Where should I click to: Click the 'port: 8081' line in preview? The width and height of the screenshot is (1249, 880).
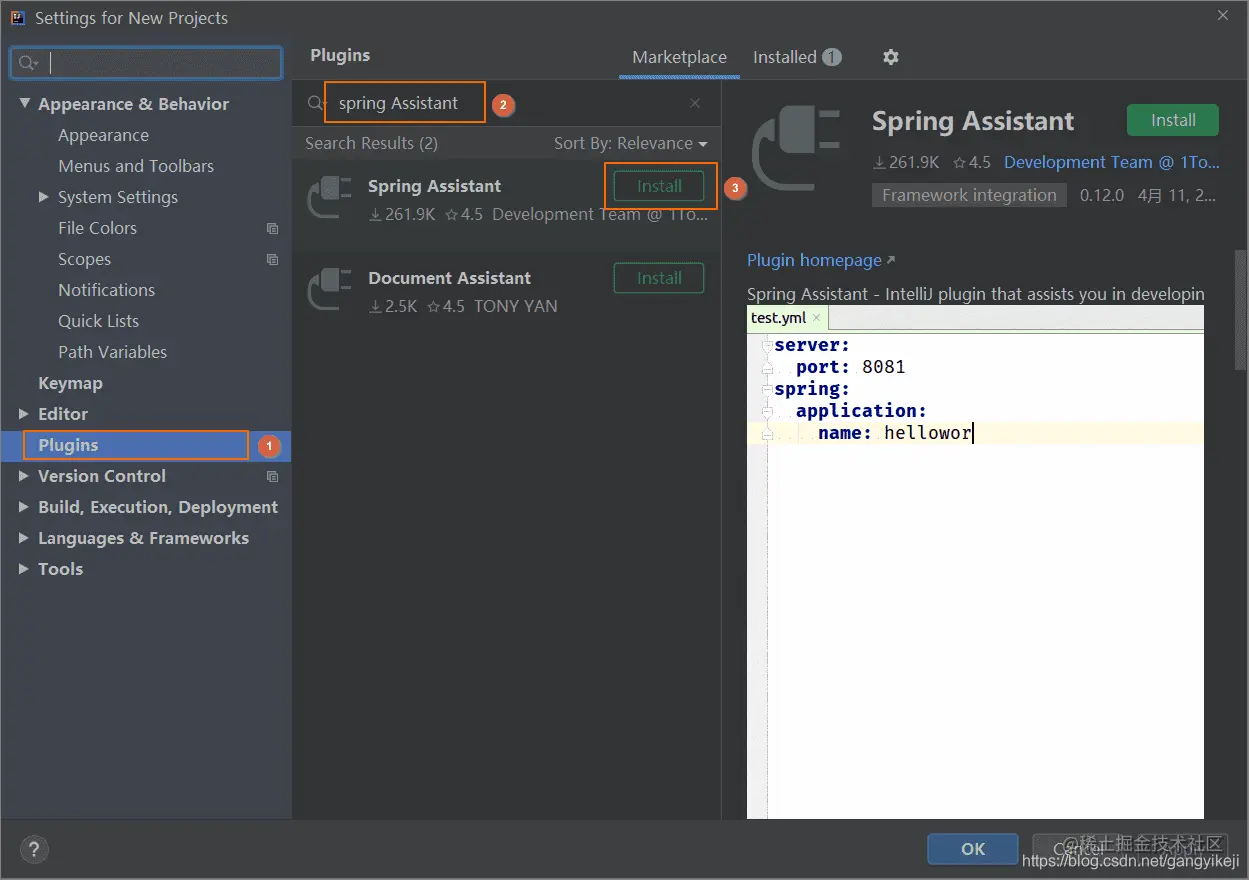click(x=851, y=367)
